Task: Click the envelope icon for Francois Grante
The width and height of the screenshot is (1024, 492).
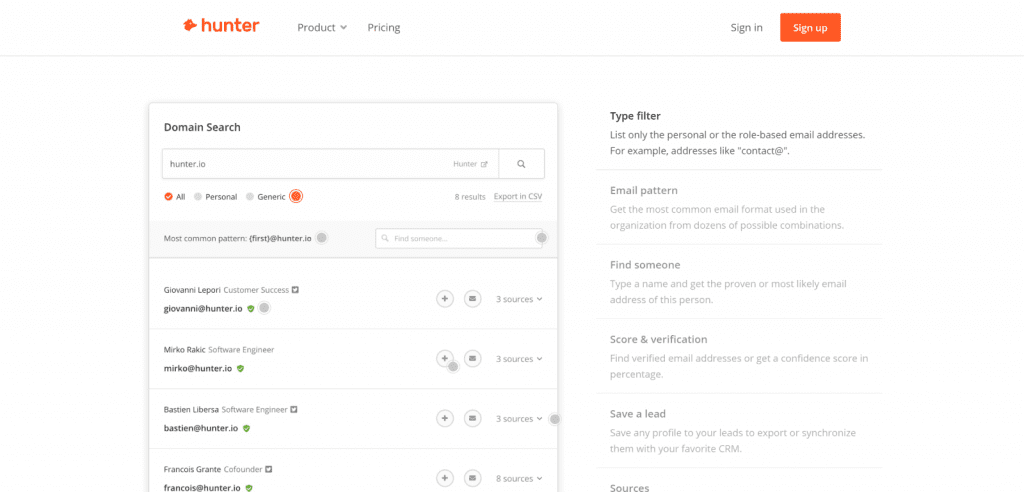Action: pyautogui.click(x=473, y=478)
